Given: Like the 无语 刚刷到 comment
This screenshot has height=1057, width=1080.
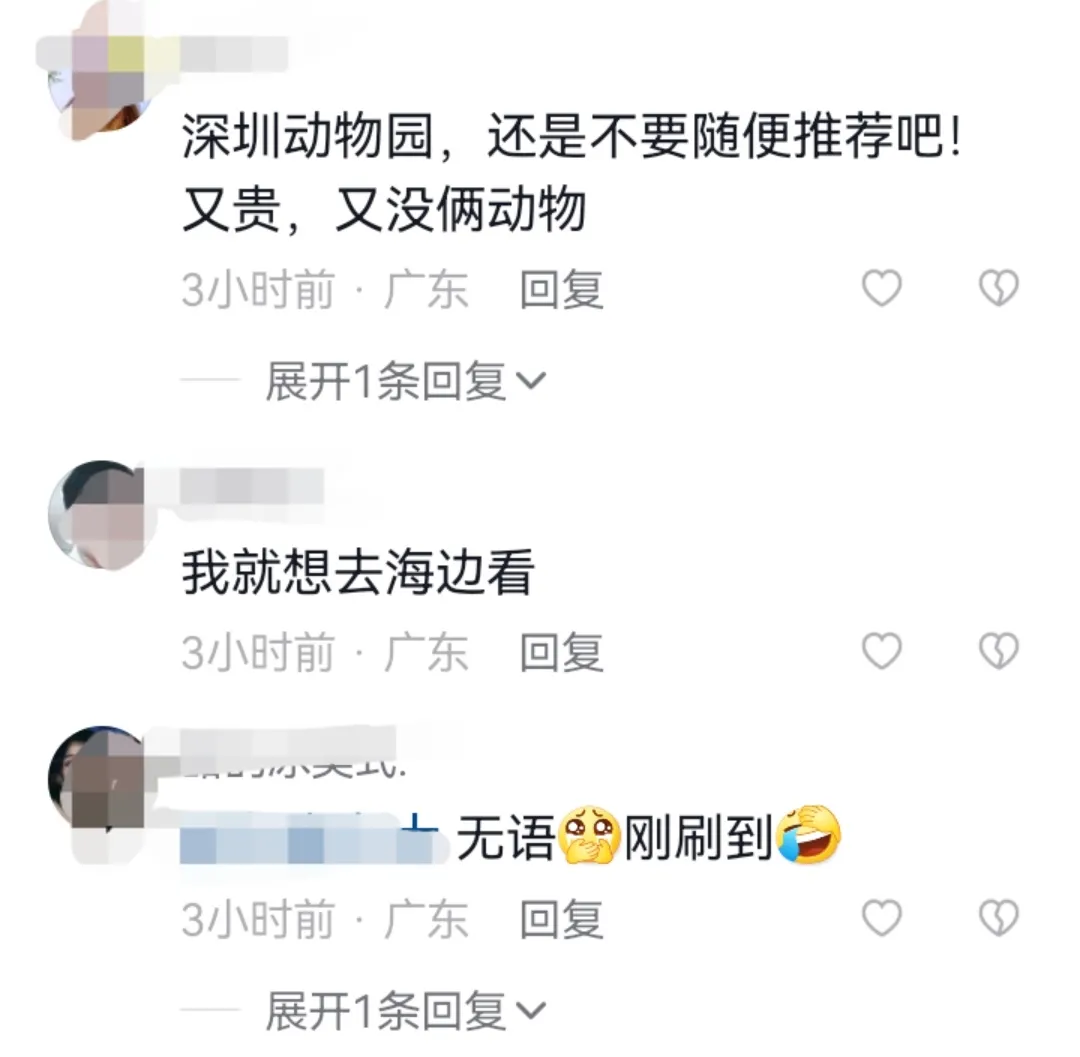Looking at the screenshot, I should click(882, 917).
